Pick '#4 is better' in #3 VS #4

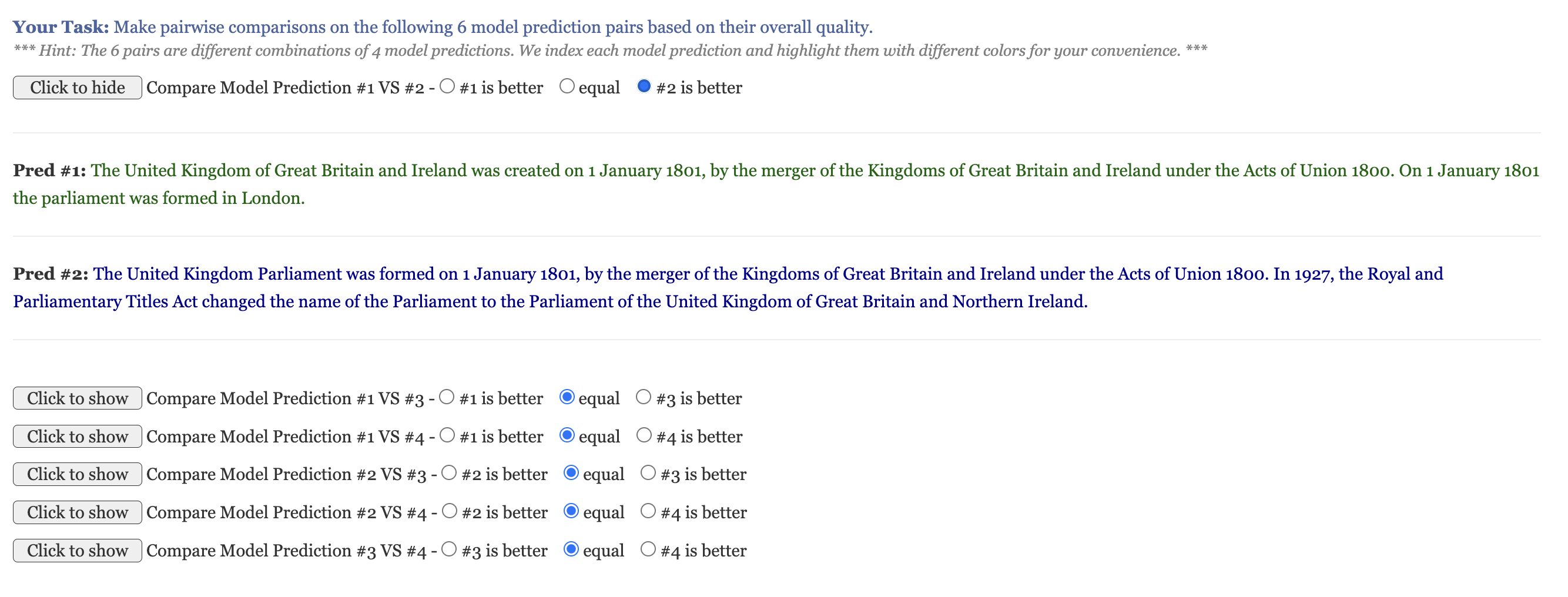tap(648, 549)
